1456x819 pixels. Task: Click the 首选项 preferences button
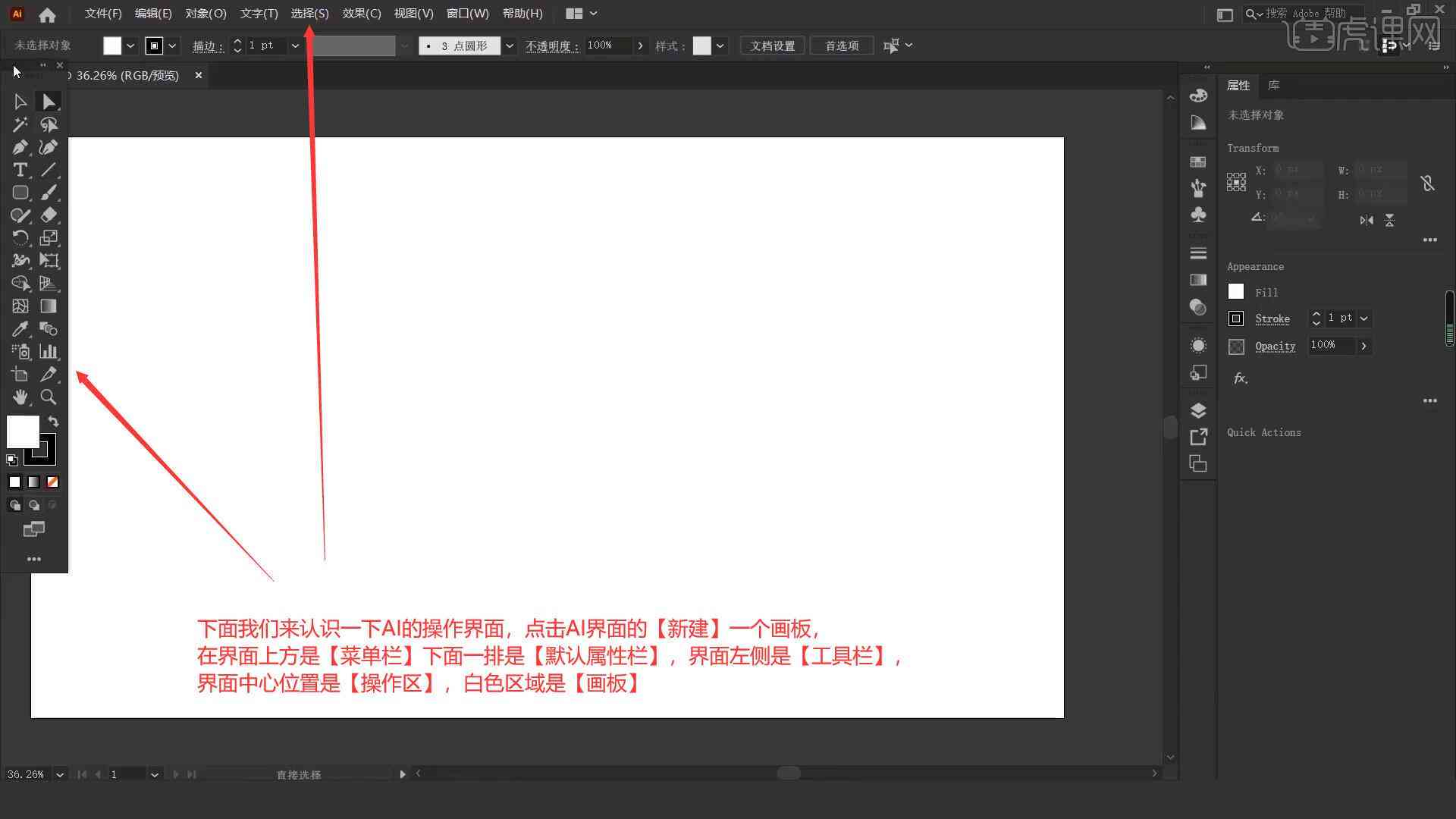[841, 45]
